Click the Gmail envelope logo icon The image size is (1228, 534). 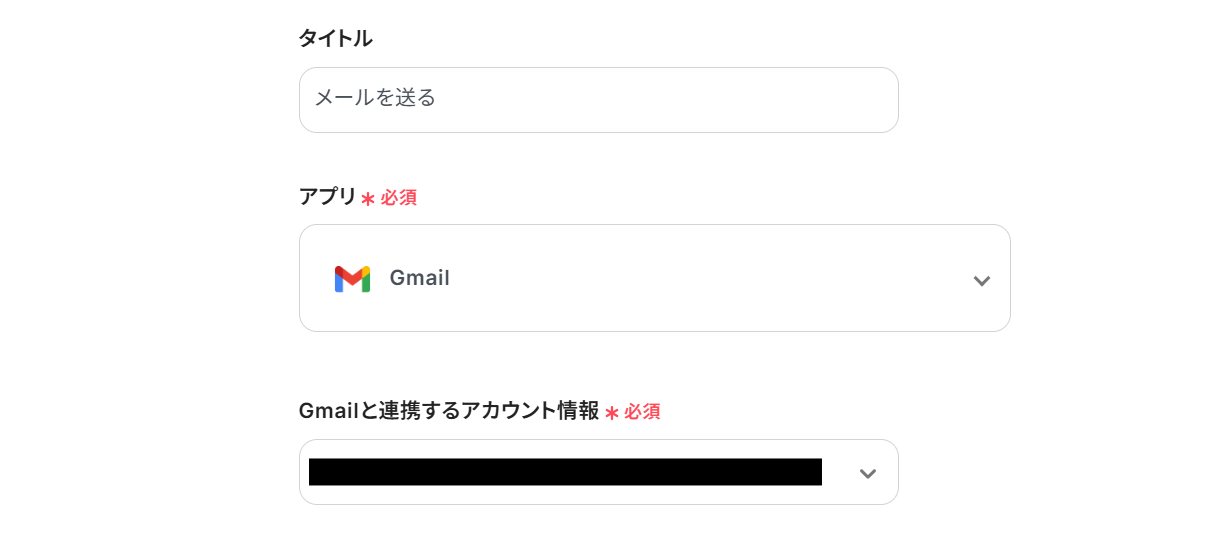[x=352, y=279]
